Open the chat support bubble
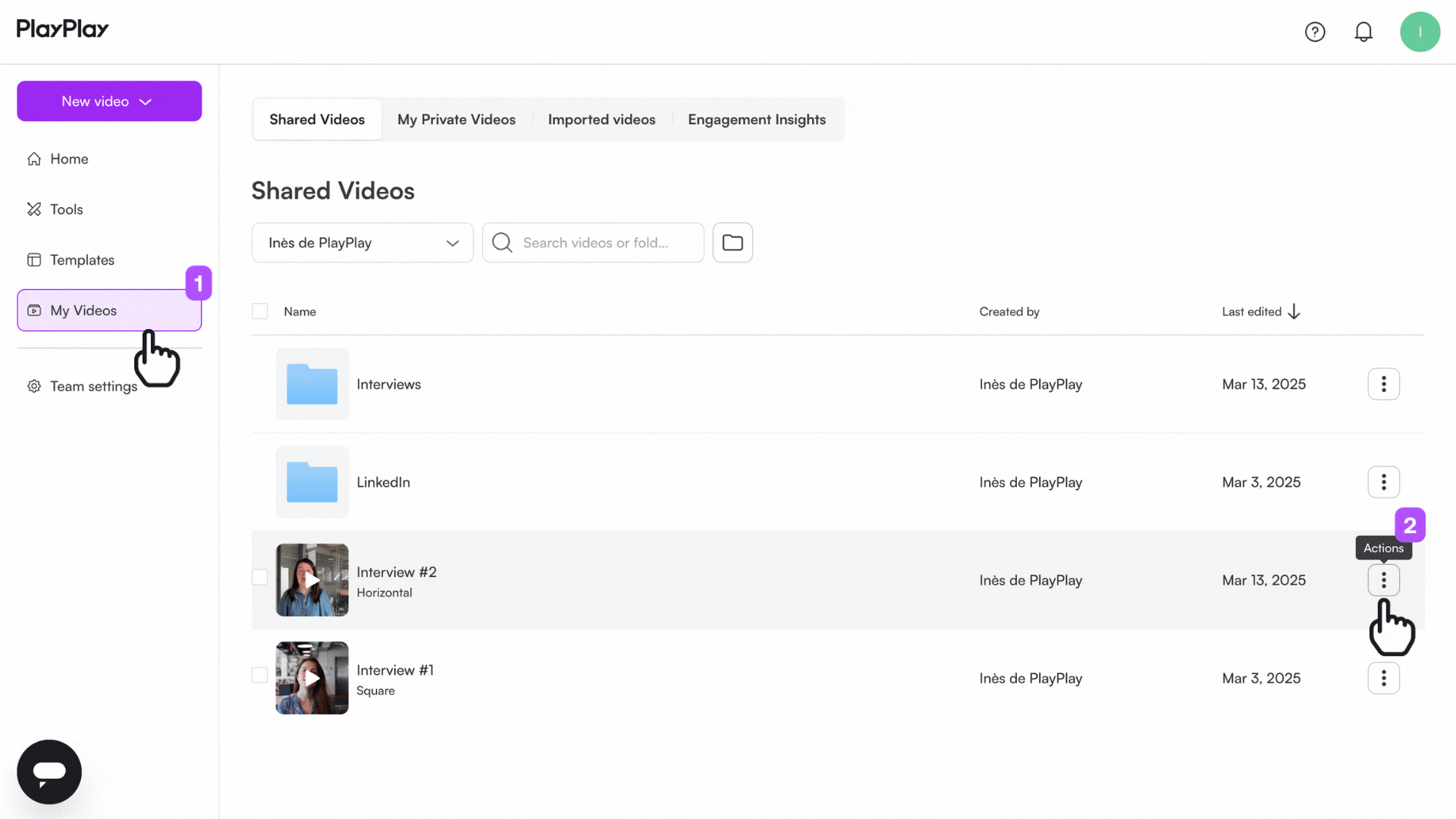The image size is (1456, 819). point(49,772)
